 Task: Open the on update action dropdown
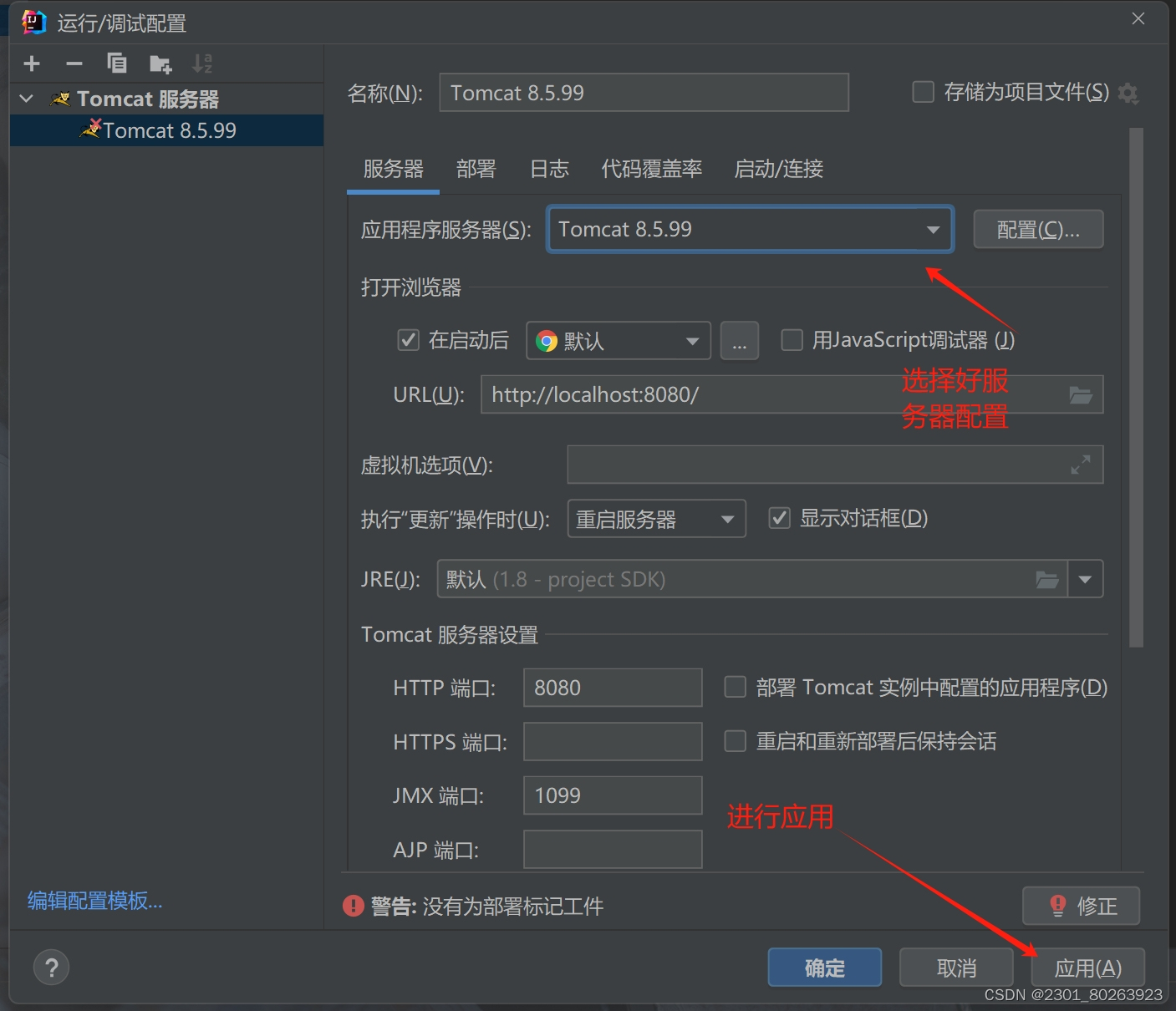656,519
